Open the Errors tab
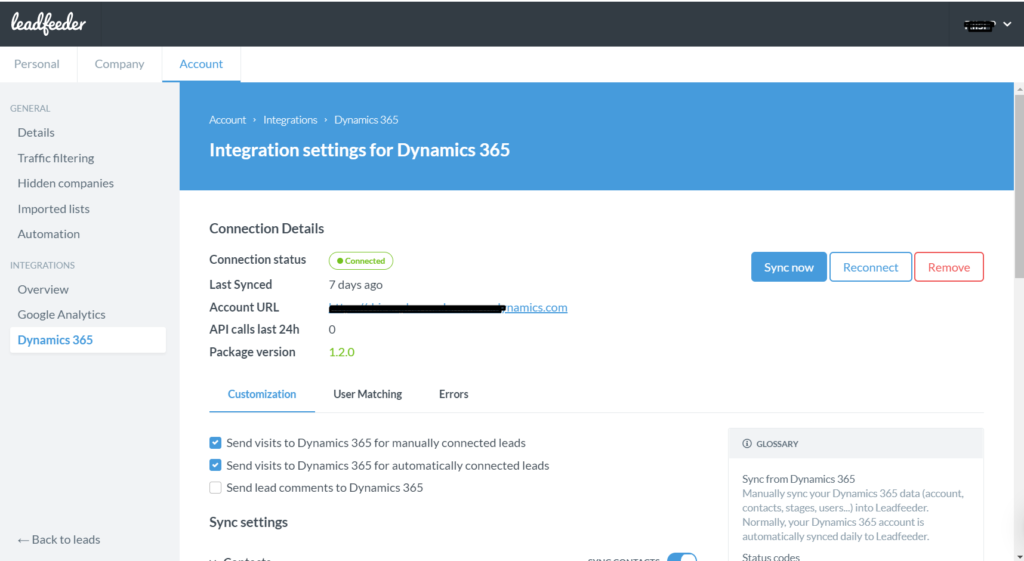1024x561 pixels. [x=453, y=394]
